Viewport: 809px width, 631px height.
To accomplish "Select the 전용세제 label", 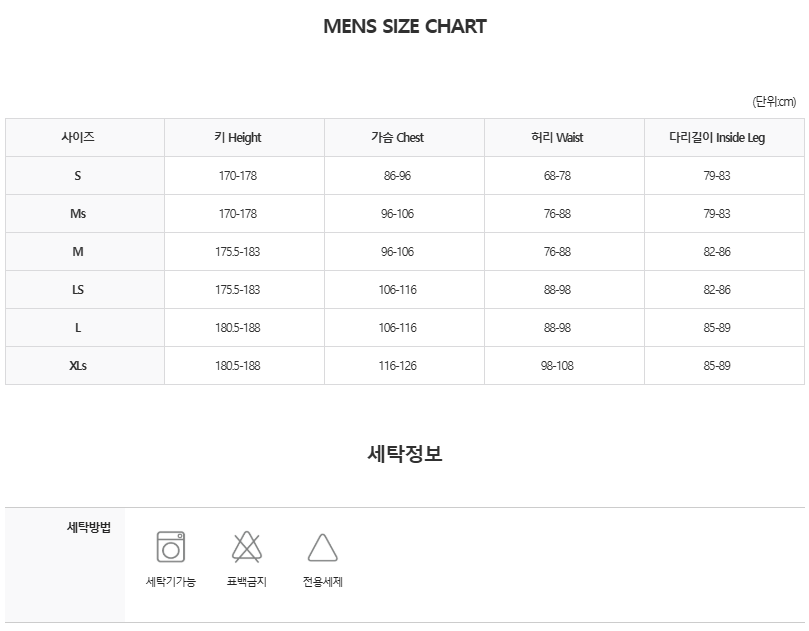I will pyautogui.click(x=322, y=581).
